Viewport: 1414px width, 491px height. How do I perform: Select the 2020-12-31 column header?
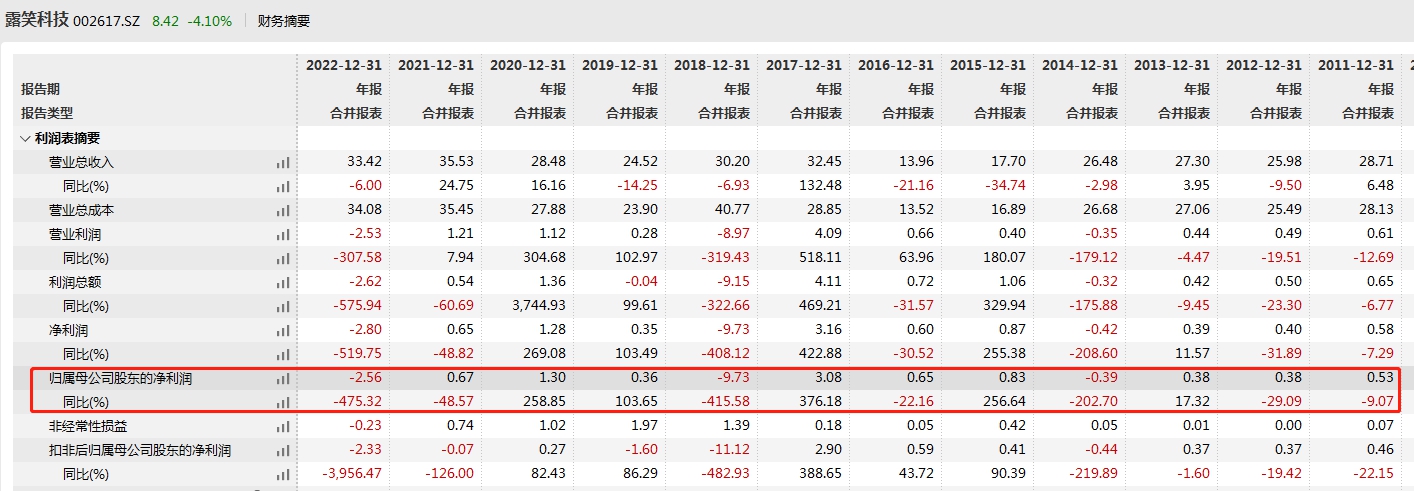coord(528,66)
